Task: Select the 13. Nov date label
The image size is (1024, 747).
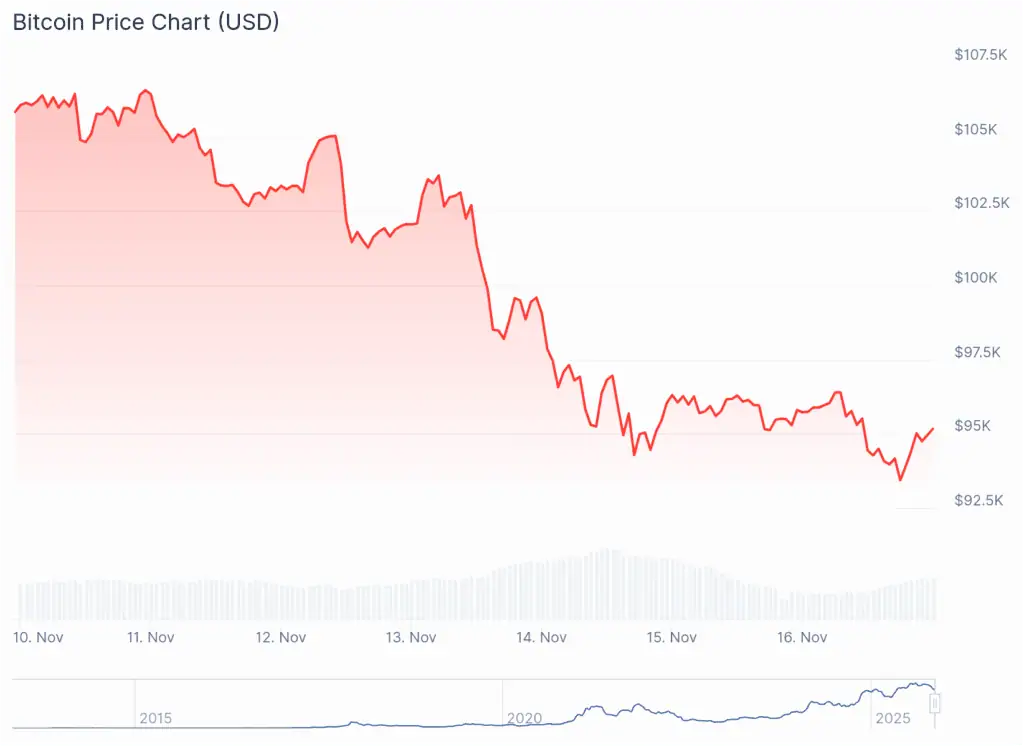Action: pos(411,637)
